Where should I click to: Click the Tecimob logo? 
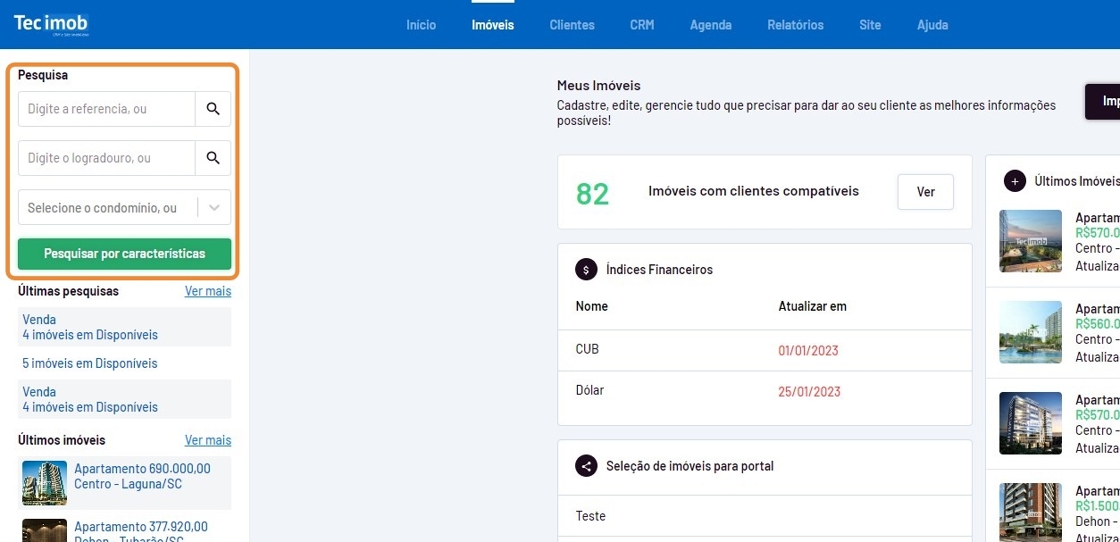point(51,24)
